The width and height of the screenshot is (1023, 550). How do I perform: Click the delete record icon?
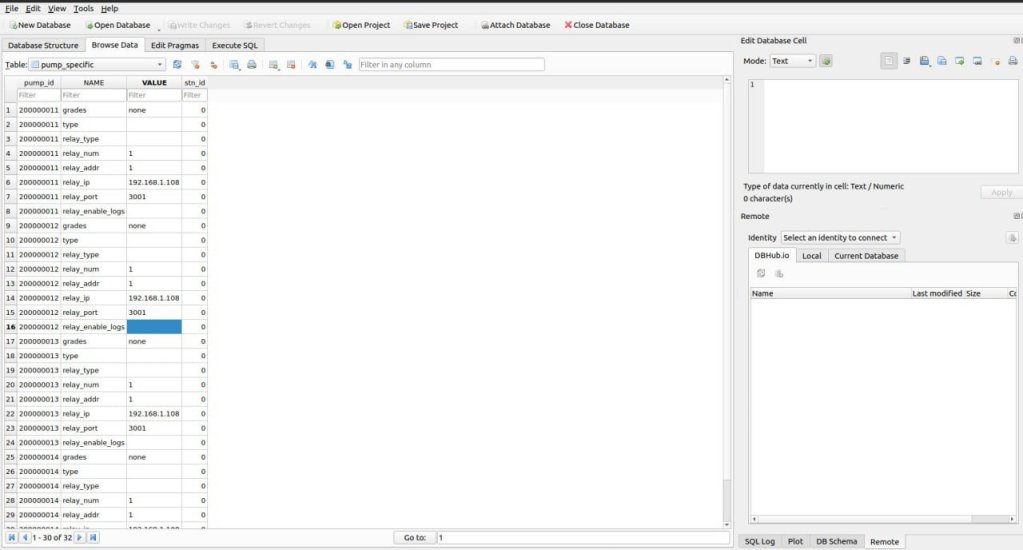[x=291, y=64]
